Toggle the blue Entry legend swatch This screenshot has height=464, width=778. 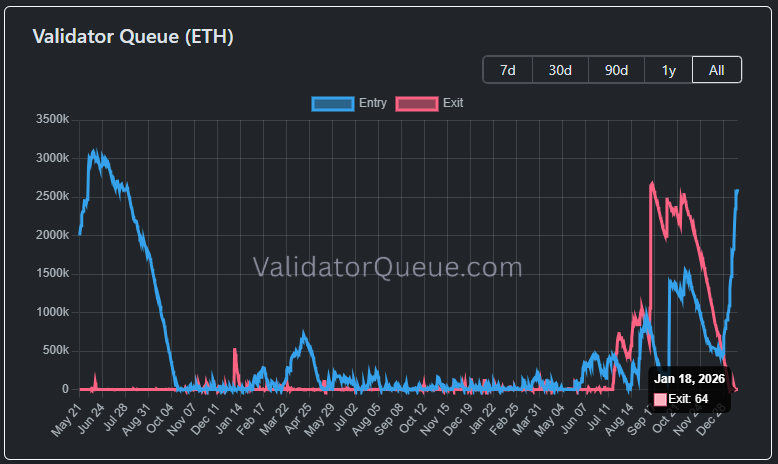(333, 103)
